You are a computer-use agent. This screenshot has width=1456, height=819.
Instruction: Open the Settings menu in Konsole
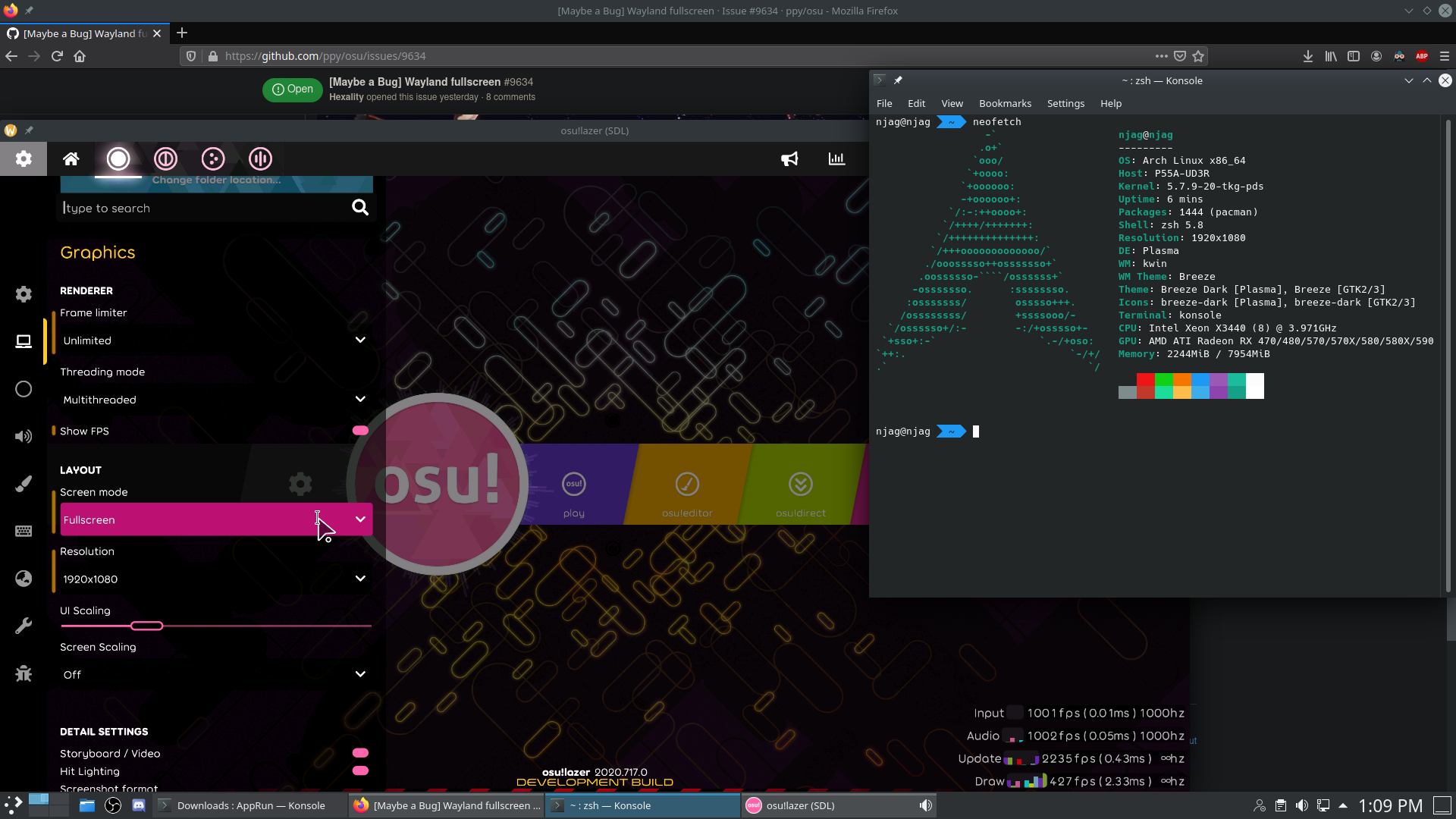pyautogui.click(x=1065, y=103)
